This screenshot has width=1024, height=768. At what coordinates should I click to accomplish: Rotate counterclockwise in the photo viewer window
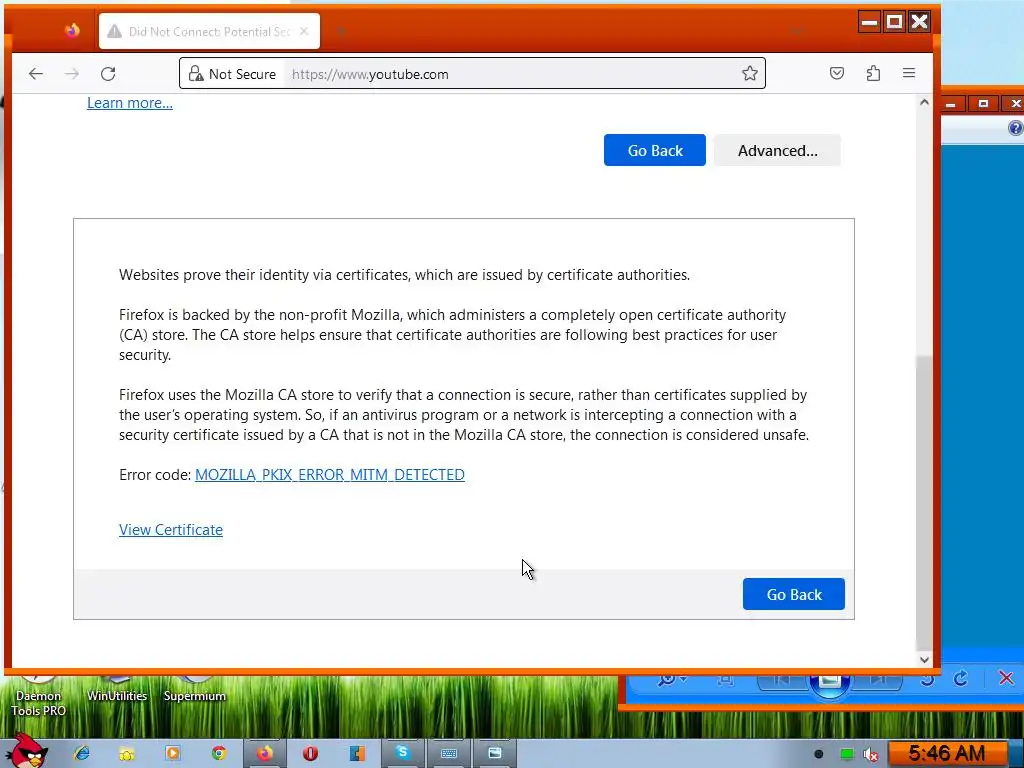(927, 679)
